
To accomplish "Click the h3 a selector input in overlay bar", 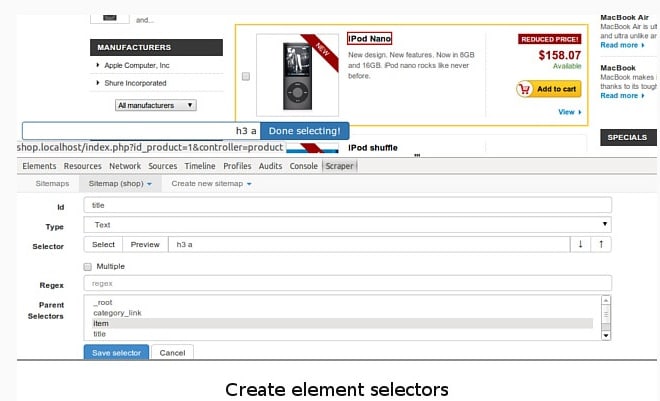I will [141, 131].
